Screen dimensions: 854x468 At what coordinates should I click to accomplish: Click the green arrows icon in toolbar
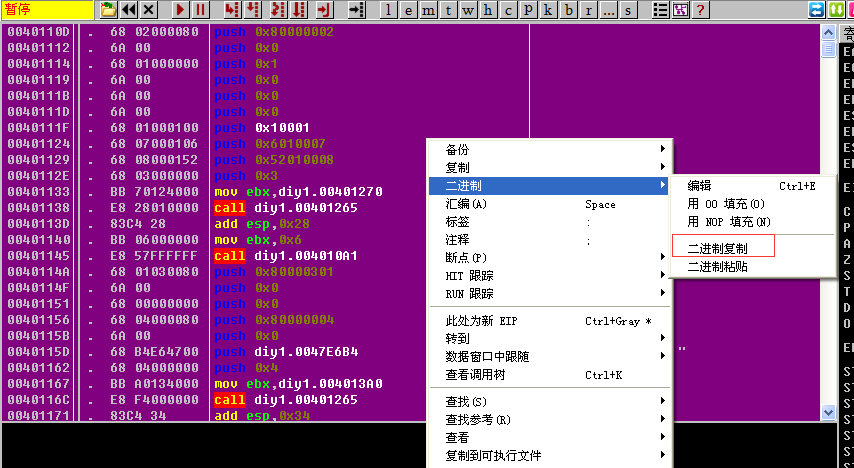click(836, 9)
